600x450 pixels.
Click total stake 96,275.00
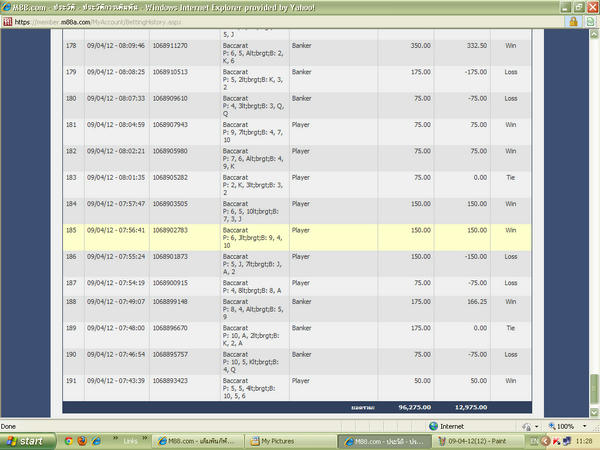[414, 408]
